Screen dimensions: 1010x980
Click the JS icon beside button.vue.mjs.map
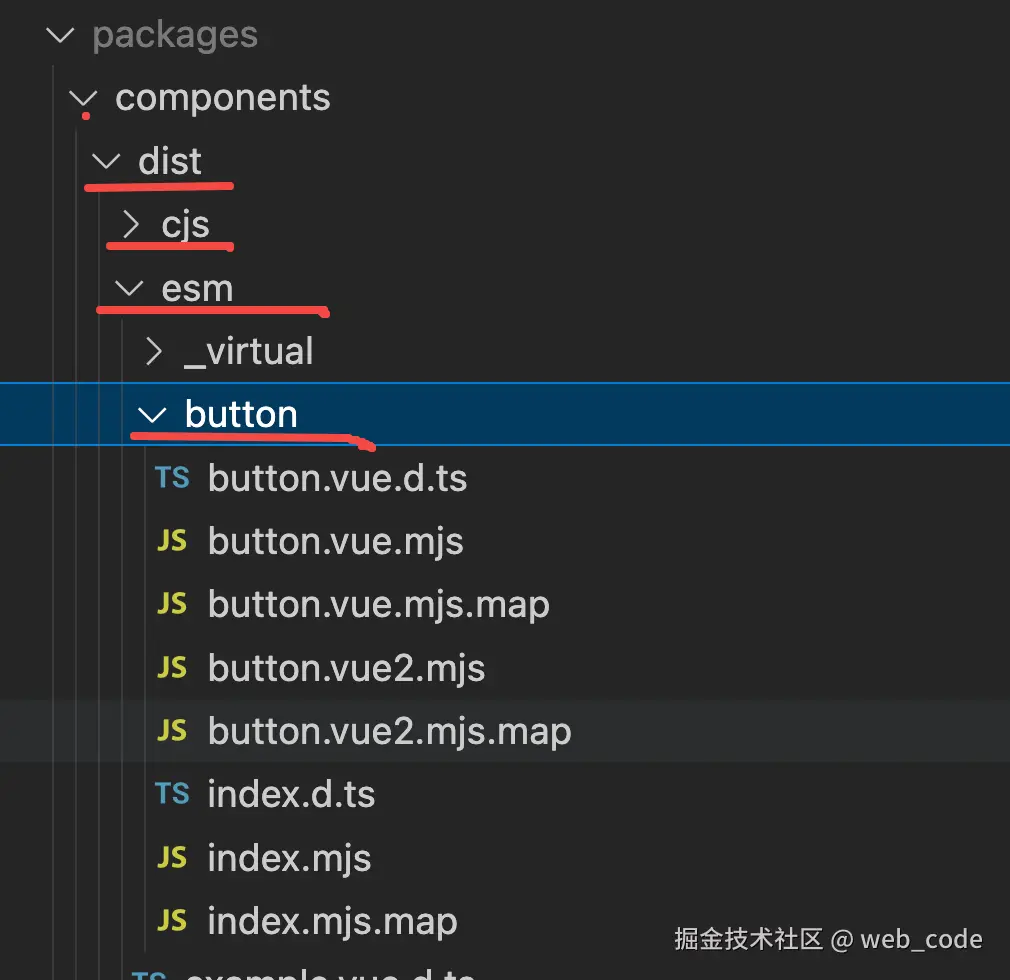coord(172,604)
